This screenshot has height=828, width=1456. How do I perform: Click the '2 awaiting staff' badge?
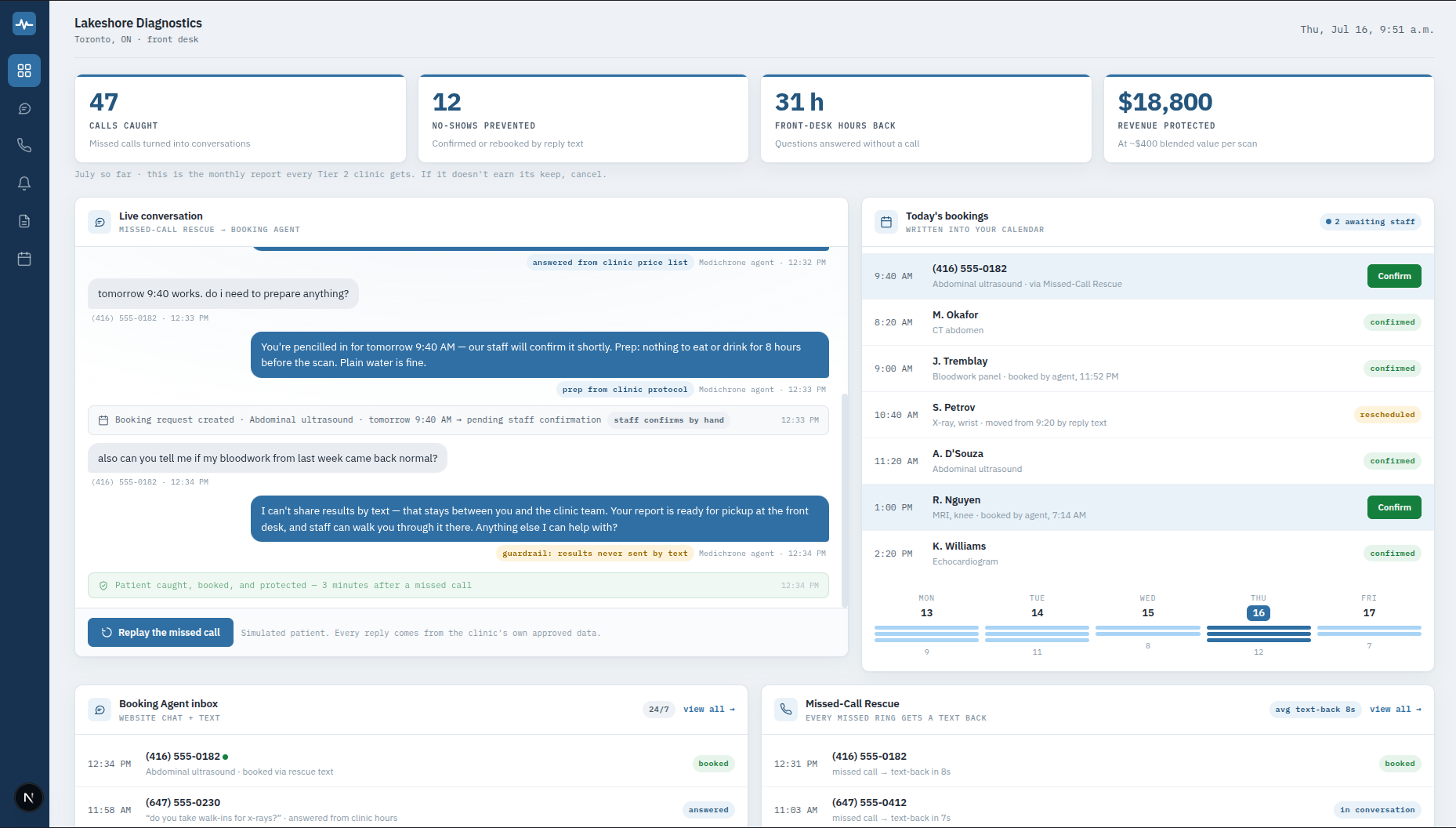point(1371,222)
